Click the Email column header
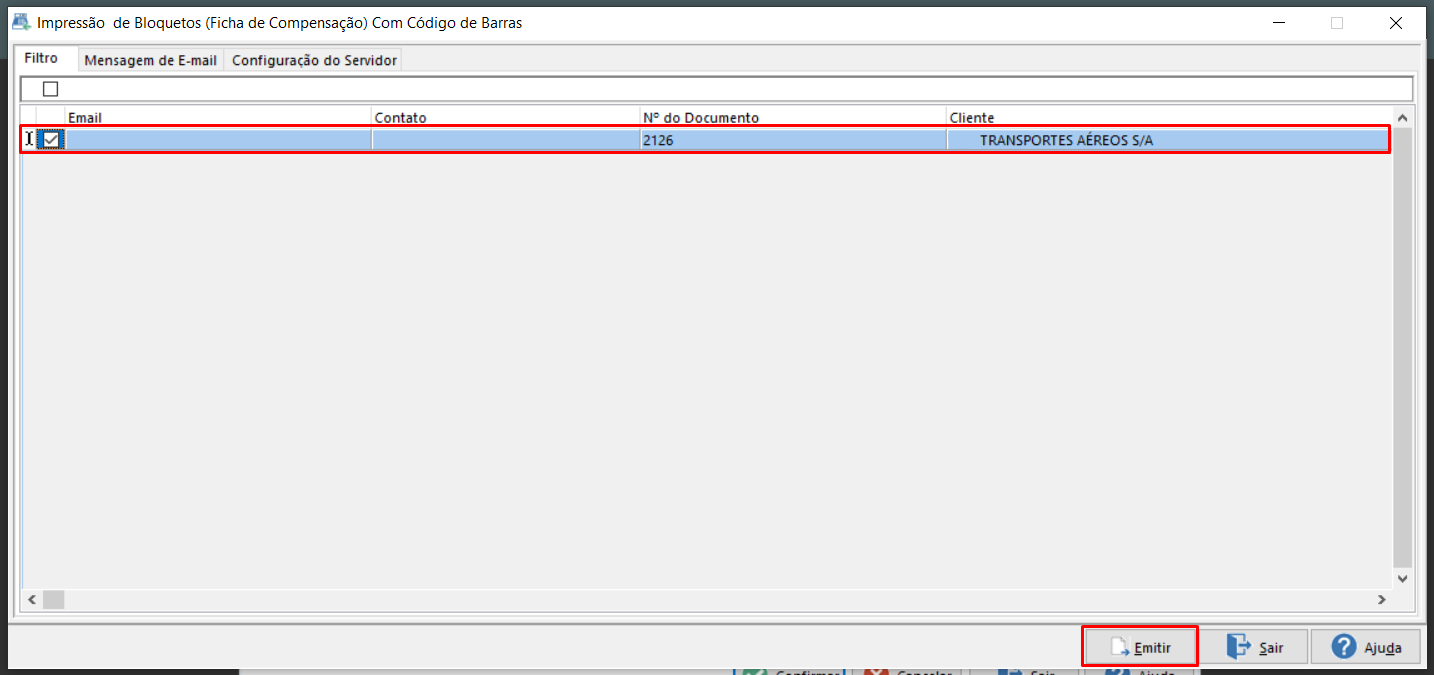1434x675 pixels. (218, 117)
